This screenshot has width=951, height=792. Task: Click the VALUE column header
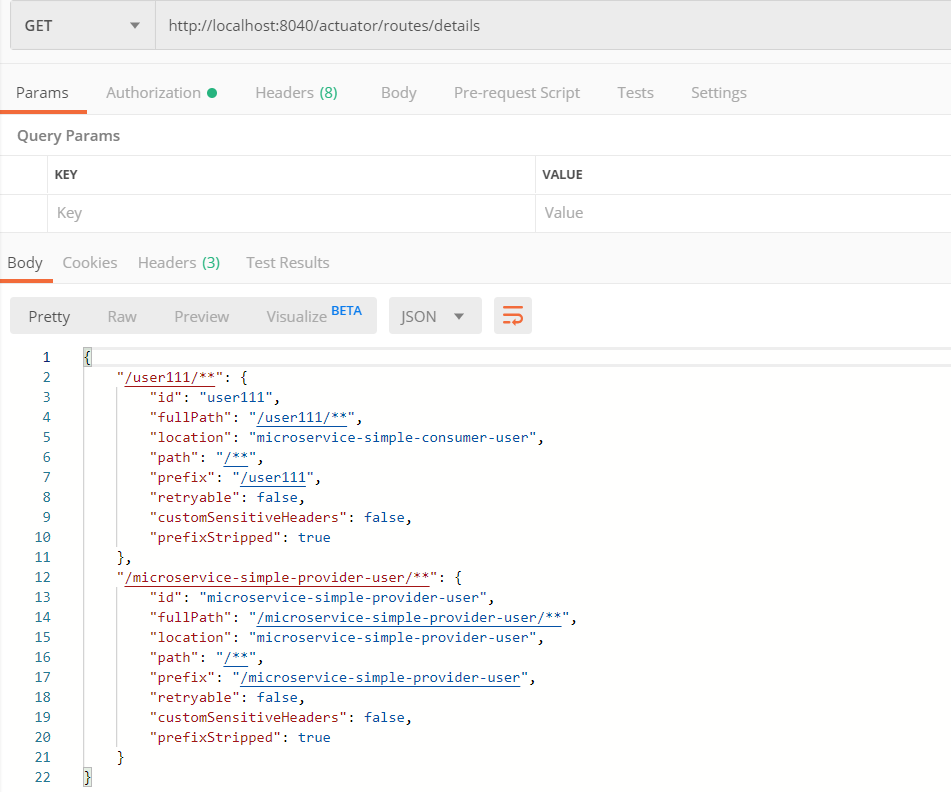[562, 175]
